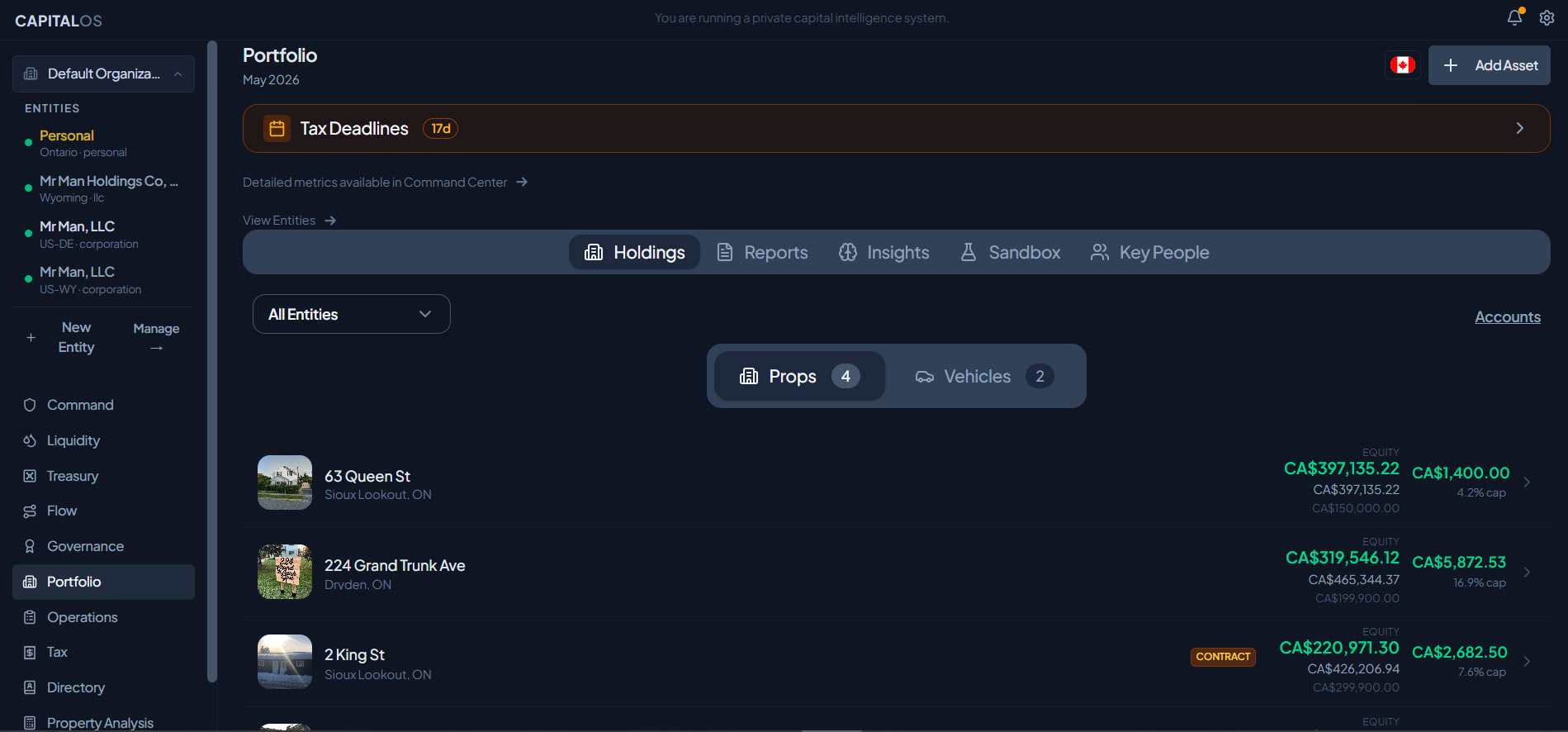
Task: Click the 63 Queen St property thumbnail
Action: [x=285, y=482]
